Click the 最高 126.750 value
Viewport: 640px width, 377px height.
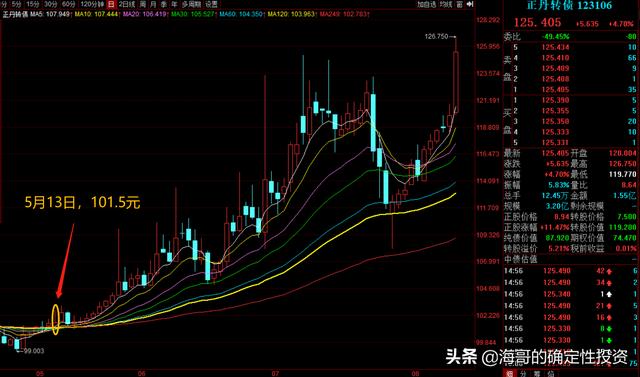click(x=623, y=164)
